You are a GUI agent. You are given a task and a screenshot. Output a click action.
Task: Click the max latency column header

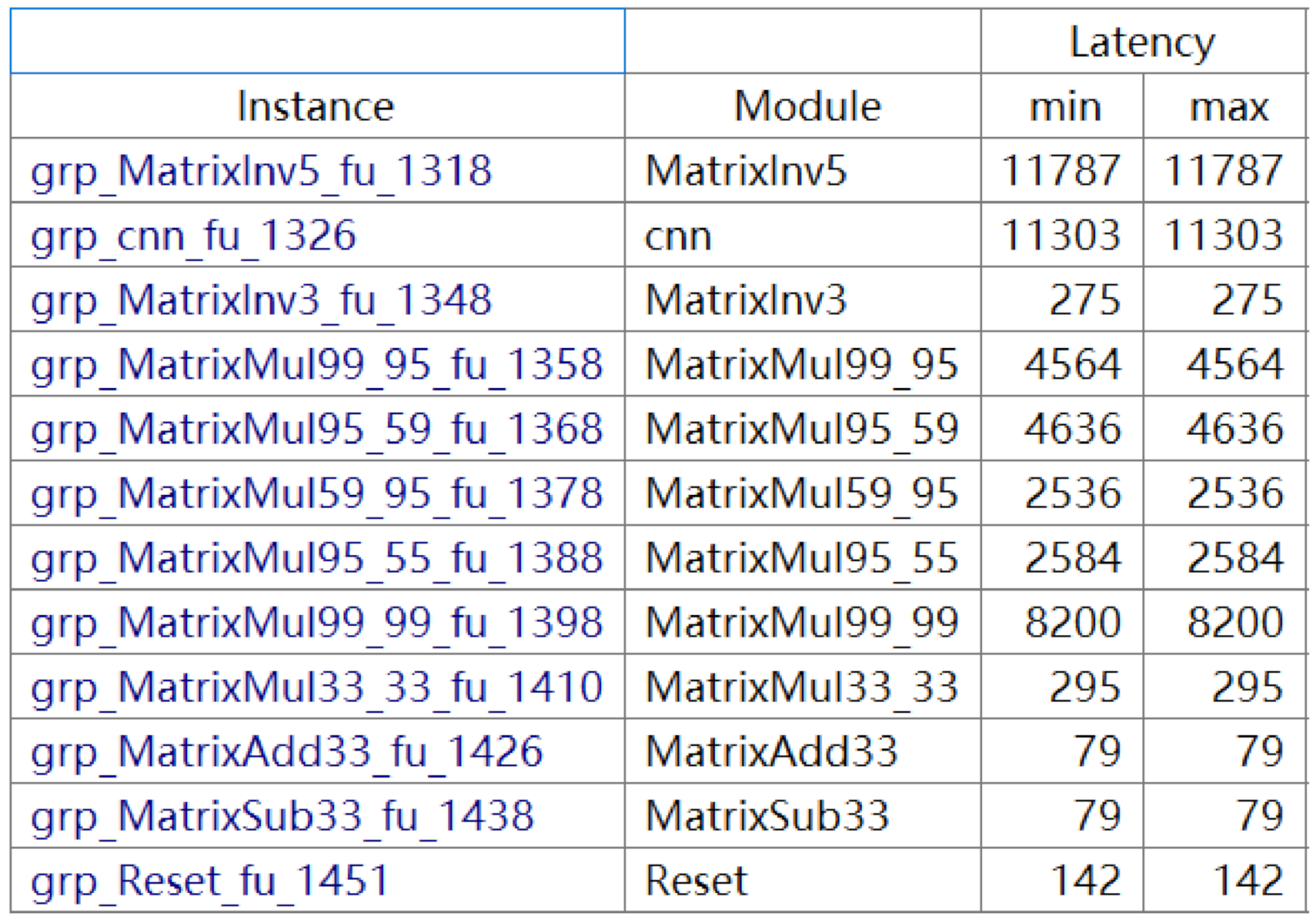point(1228,107)
